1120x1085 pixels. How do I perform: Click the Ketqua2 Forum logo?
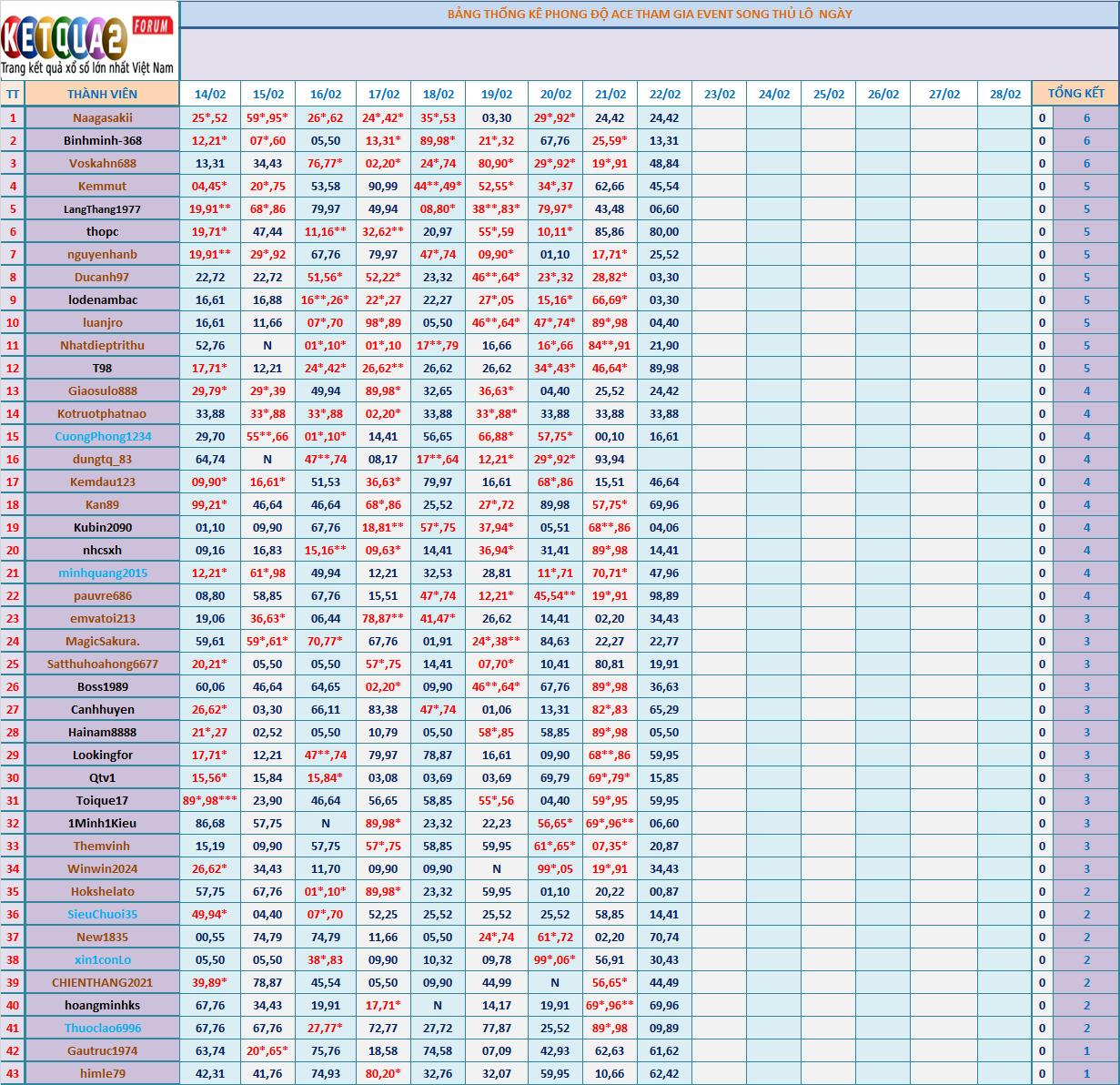tap(89, 42)
